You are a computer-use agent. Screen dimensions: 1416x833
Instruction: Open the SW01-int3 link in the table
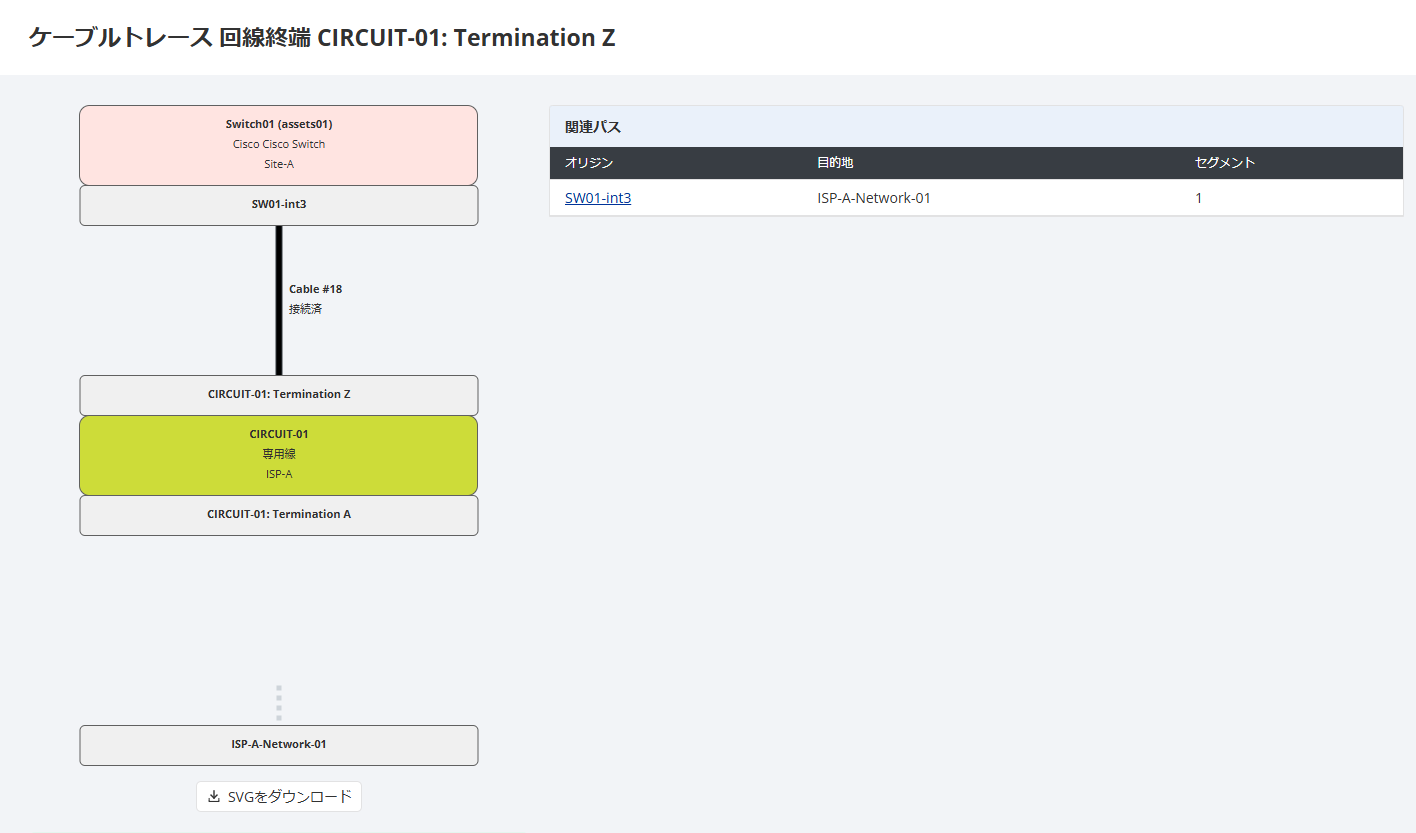(598, 198)
